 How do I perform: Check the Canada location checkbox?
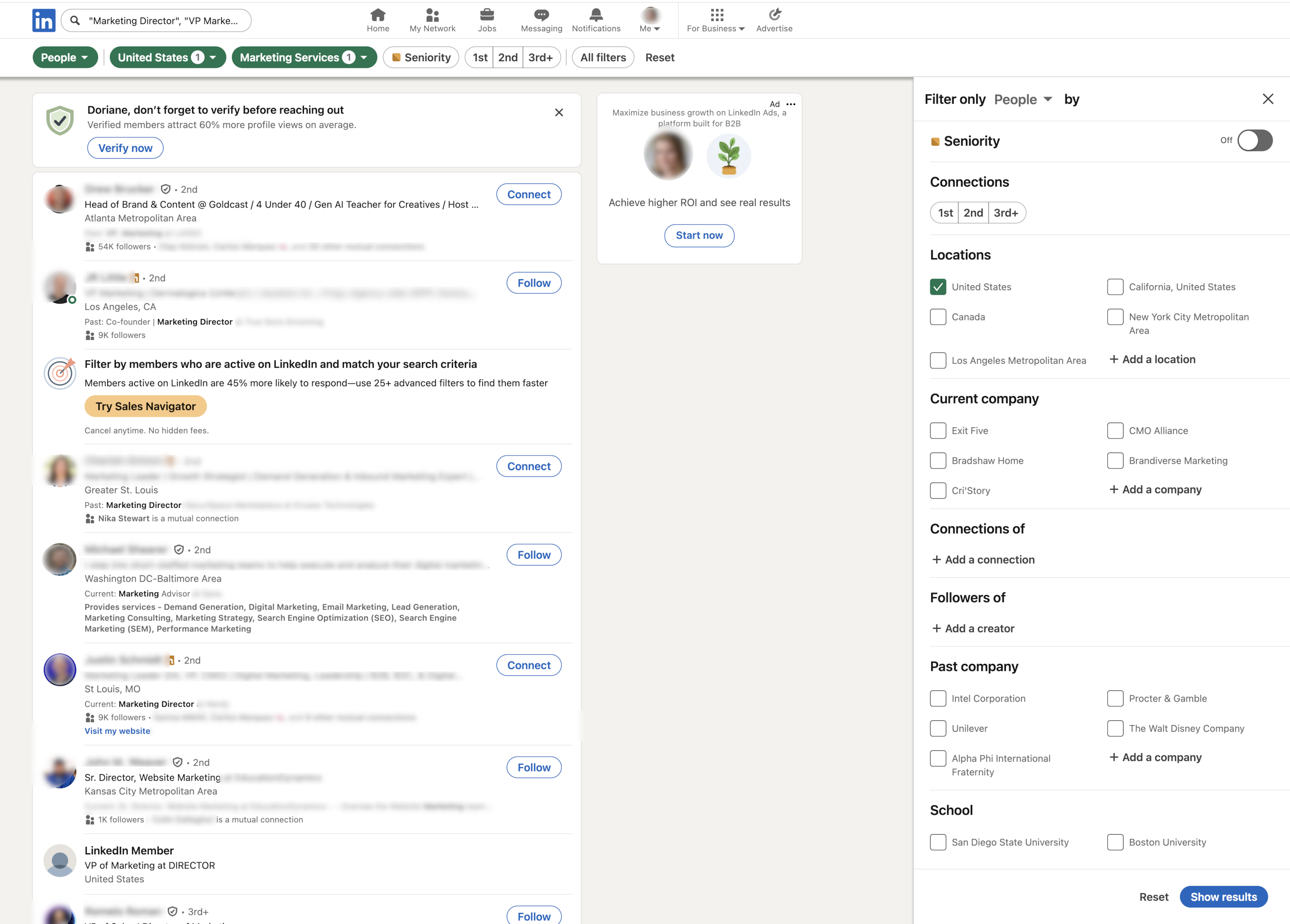(938, 317)
